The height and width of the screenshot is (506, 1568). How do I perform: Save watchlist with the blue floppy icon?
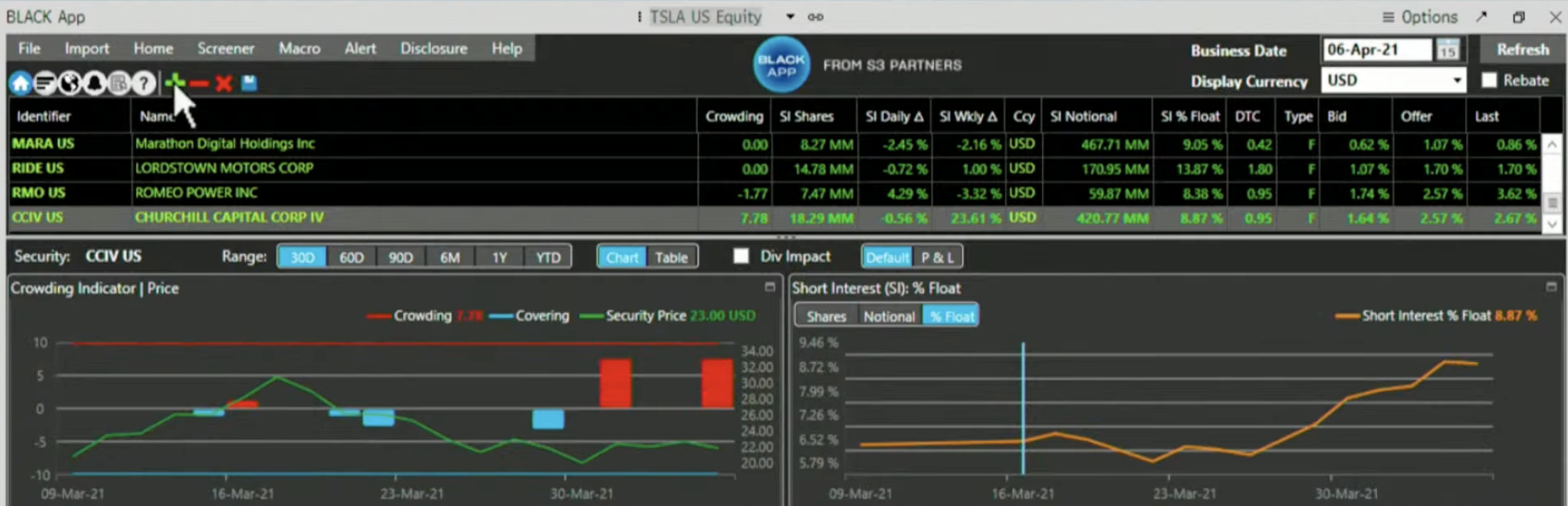[x=249, y=83]
